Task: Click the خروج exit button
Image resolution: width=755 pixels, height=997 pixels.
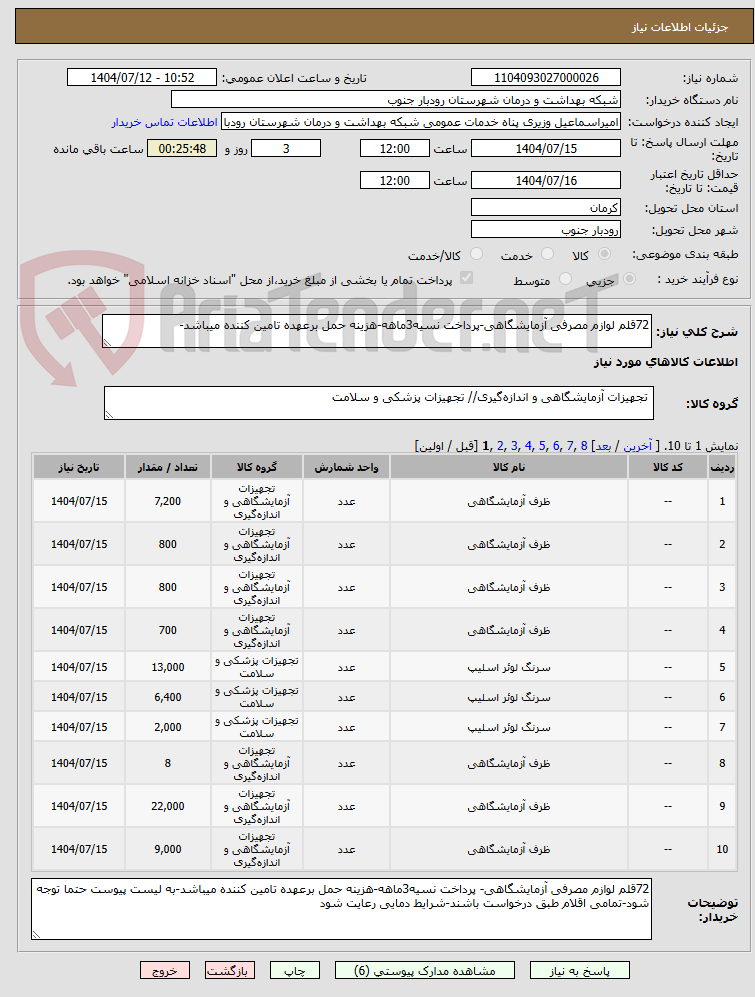Action: coord(165,970)
